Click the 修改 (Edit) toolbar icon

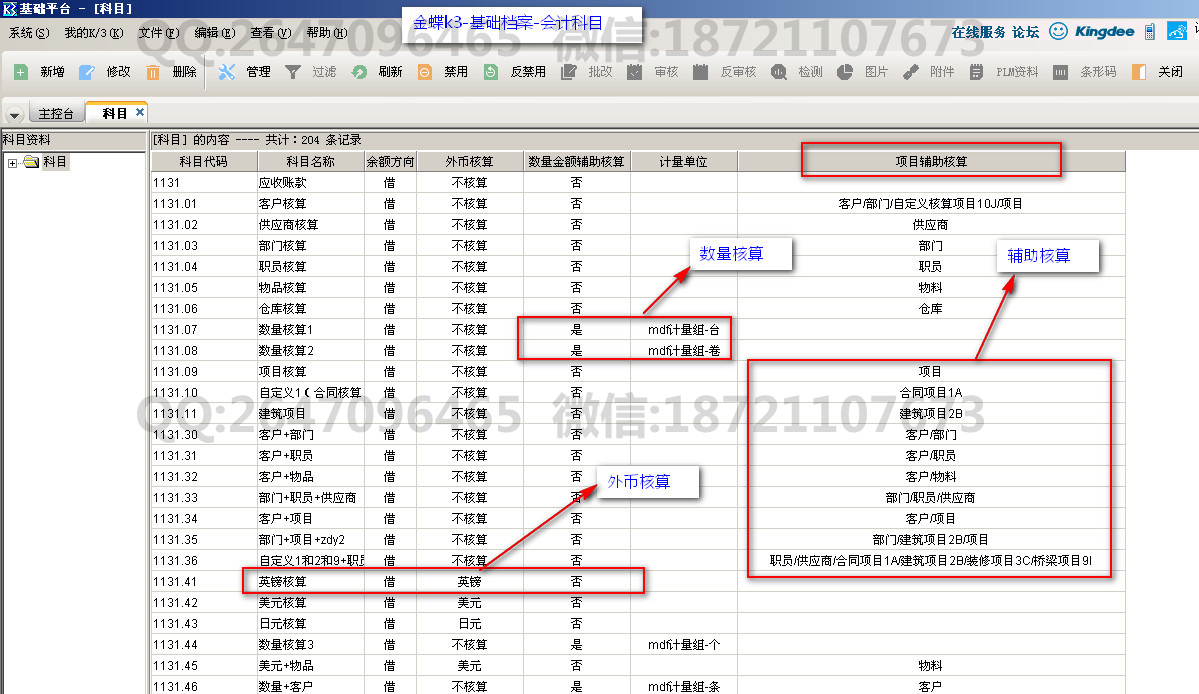(x=87, y=72)
